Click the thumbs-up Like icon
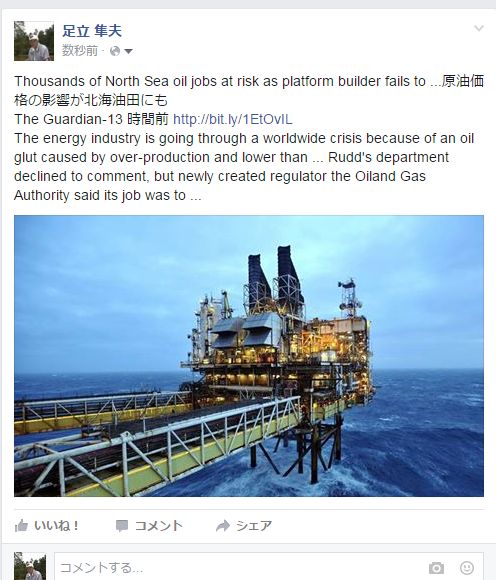This screenshot has width=496, height=580. coord(21,525)
